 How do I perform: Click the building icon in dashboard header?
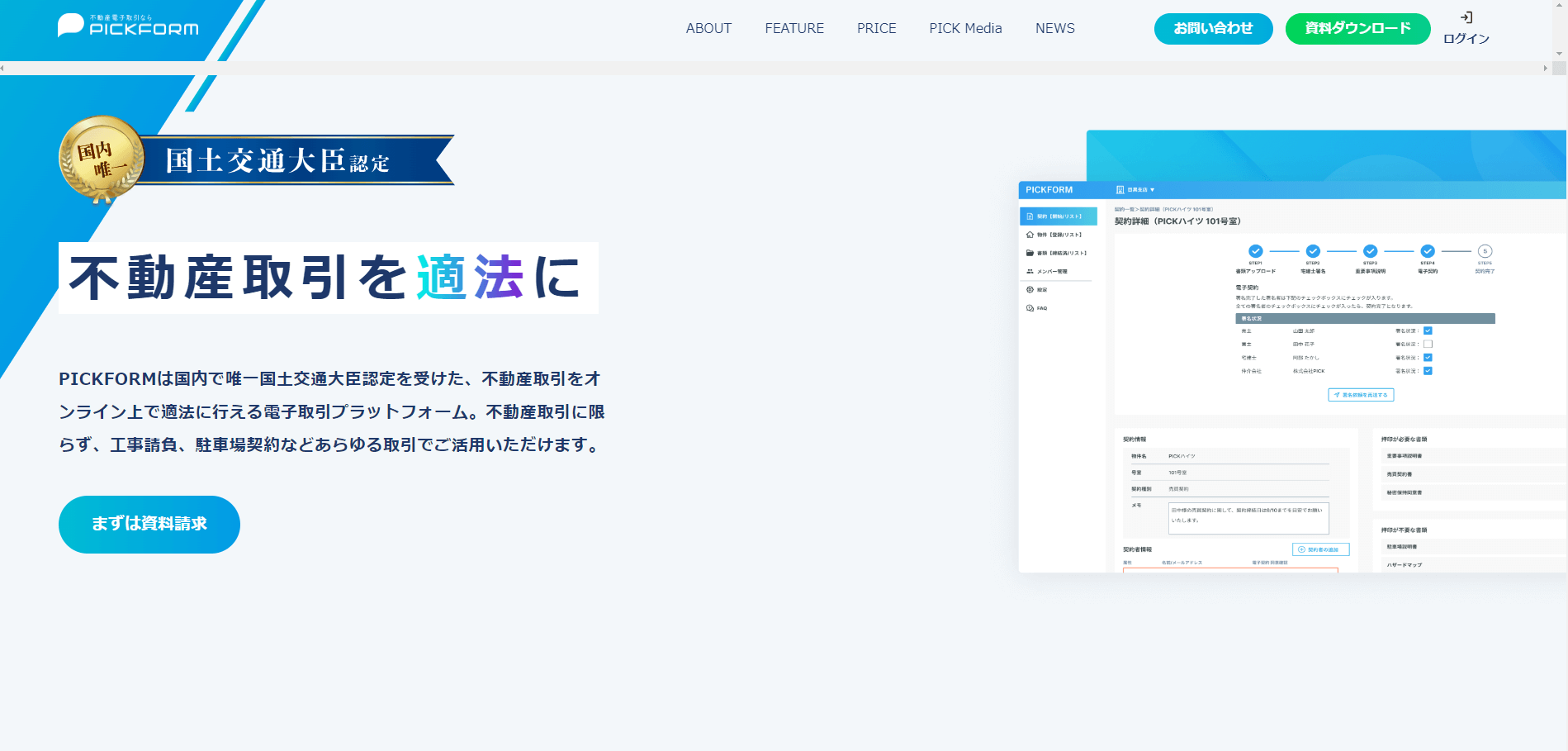point(1120,190)
